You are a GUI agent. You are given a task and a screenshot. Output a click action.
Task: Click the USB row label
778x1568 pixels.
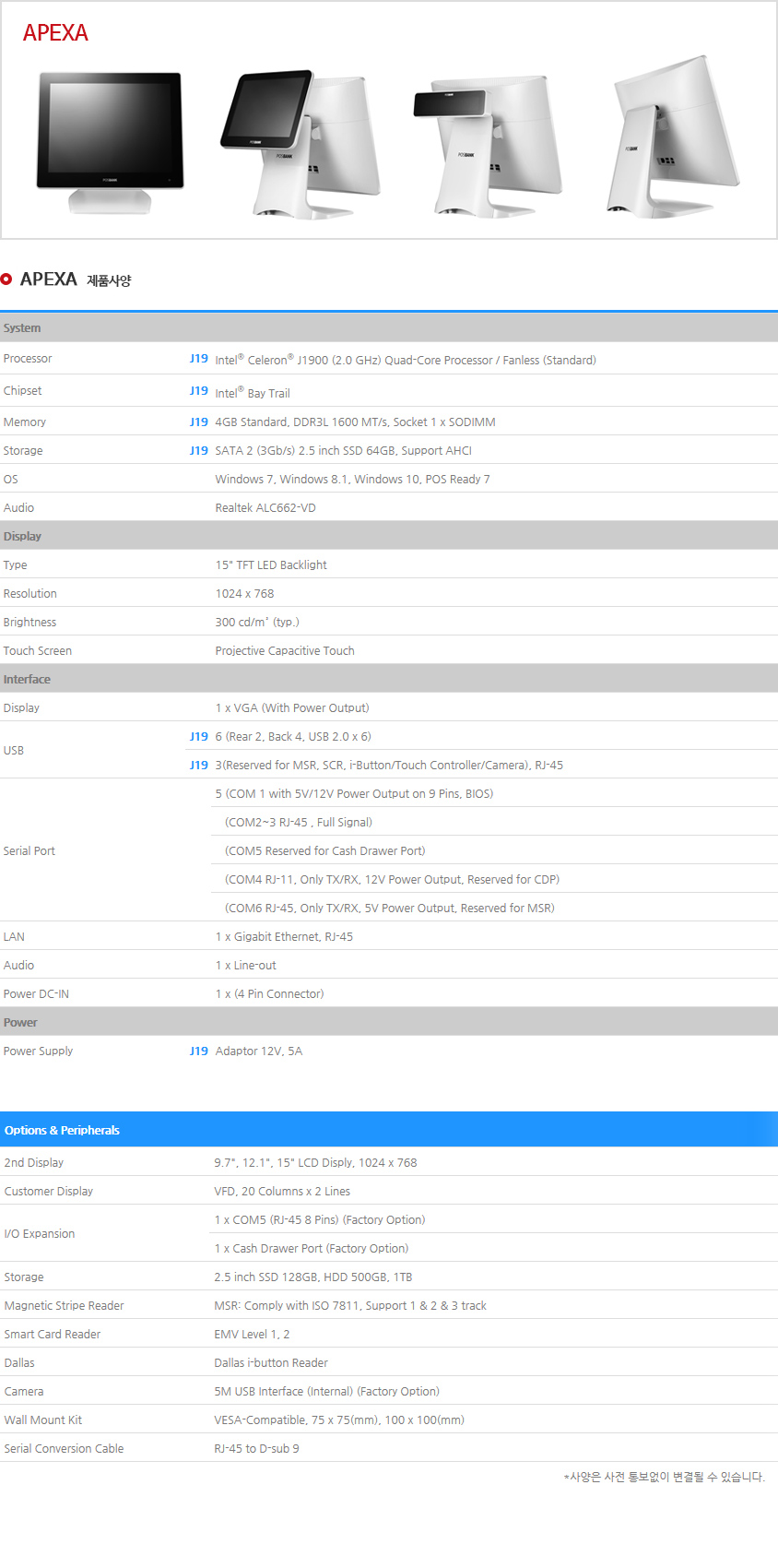pos(14,751)
